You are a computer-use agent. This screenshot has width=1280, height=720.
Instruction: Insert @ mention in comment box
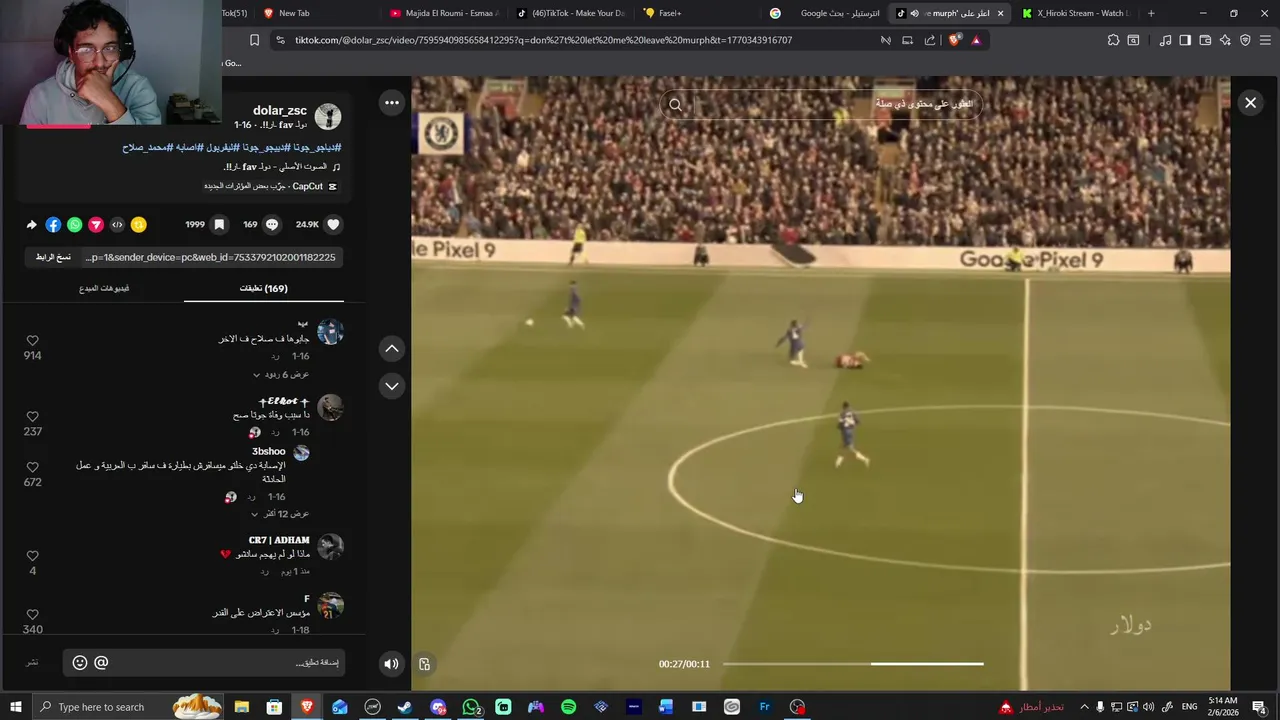[101, 662]
